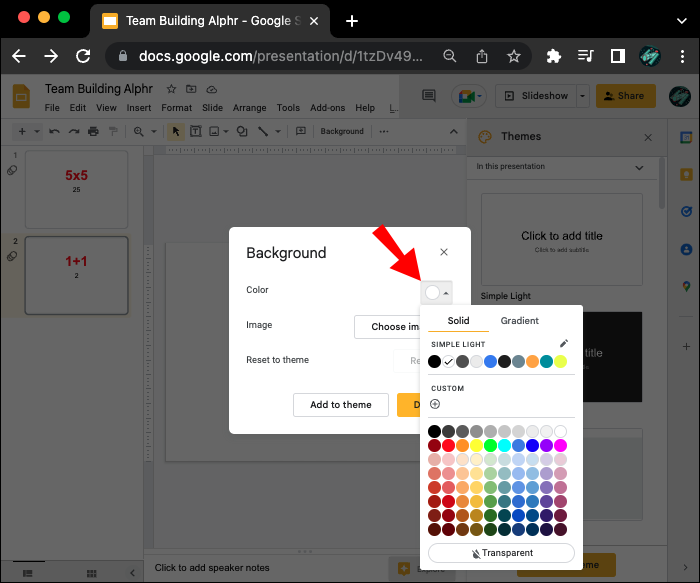
Task: Choose the black Simple Light theme swatch
Action: pos(434,362)
